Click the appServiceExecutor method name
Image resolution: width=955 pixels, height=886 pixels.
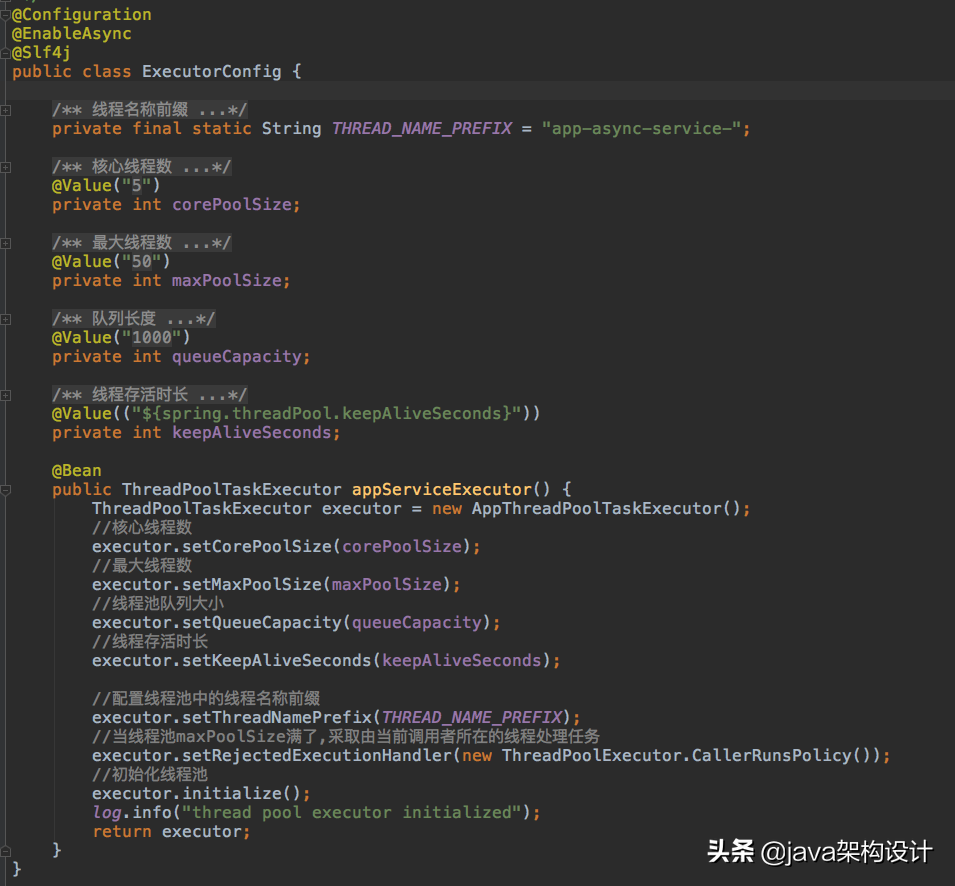pyautogui.click(x=442, y=490)
